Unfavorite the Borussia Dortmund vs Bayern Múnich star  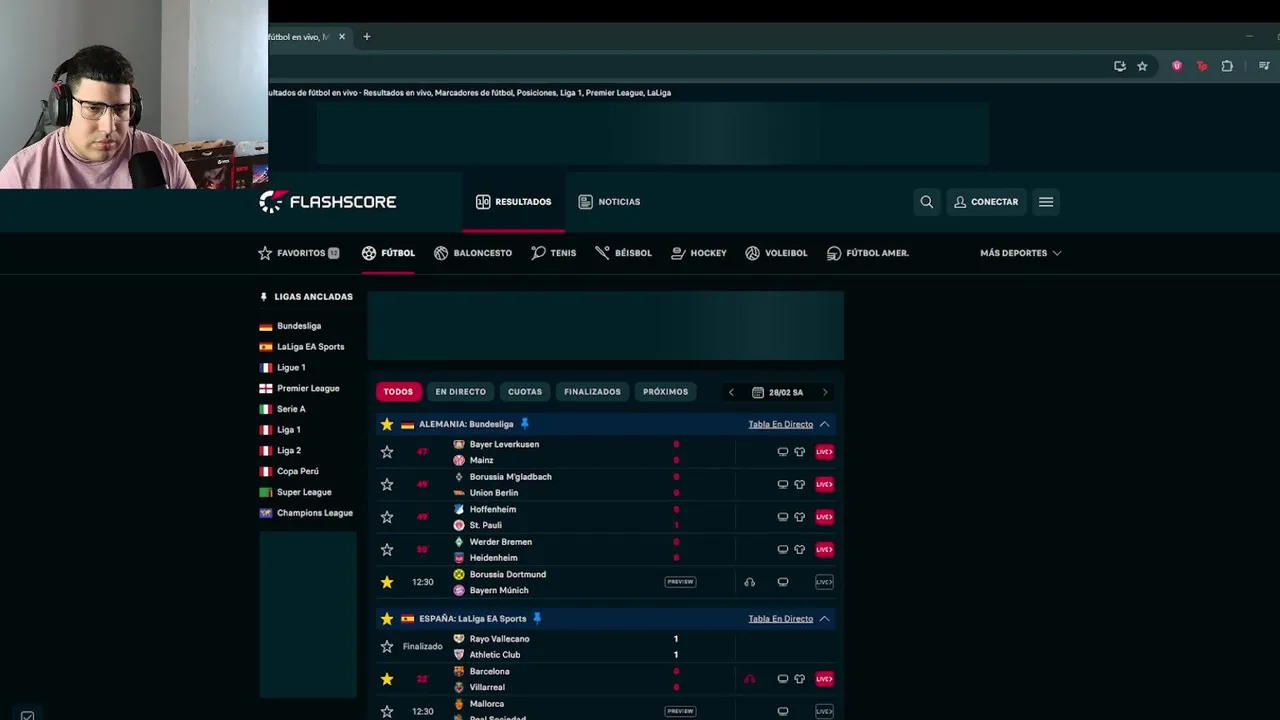(x=387, y=582)
